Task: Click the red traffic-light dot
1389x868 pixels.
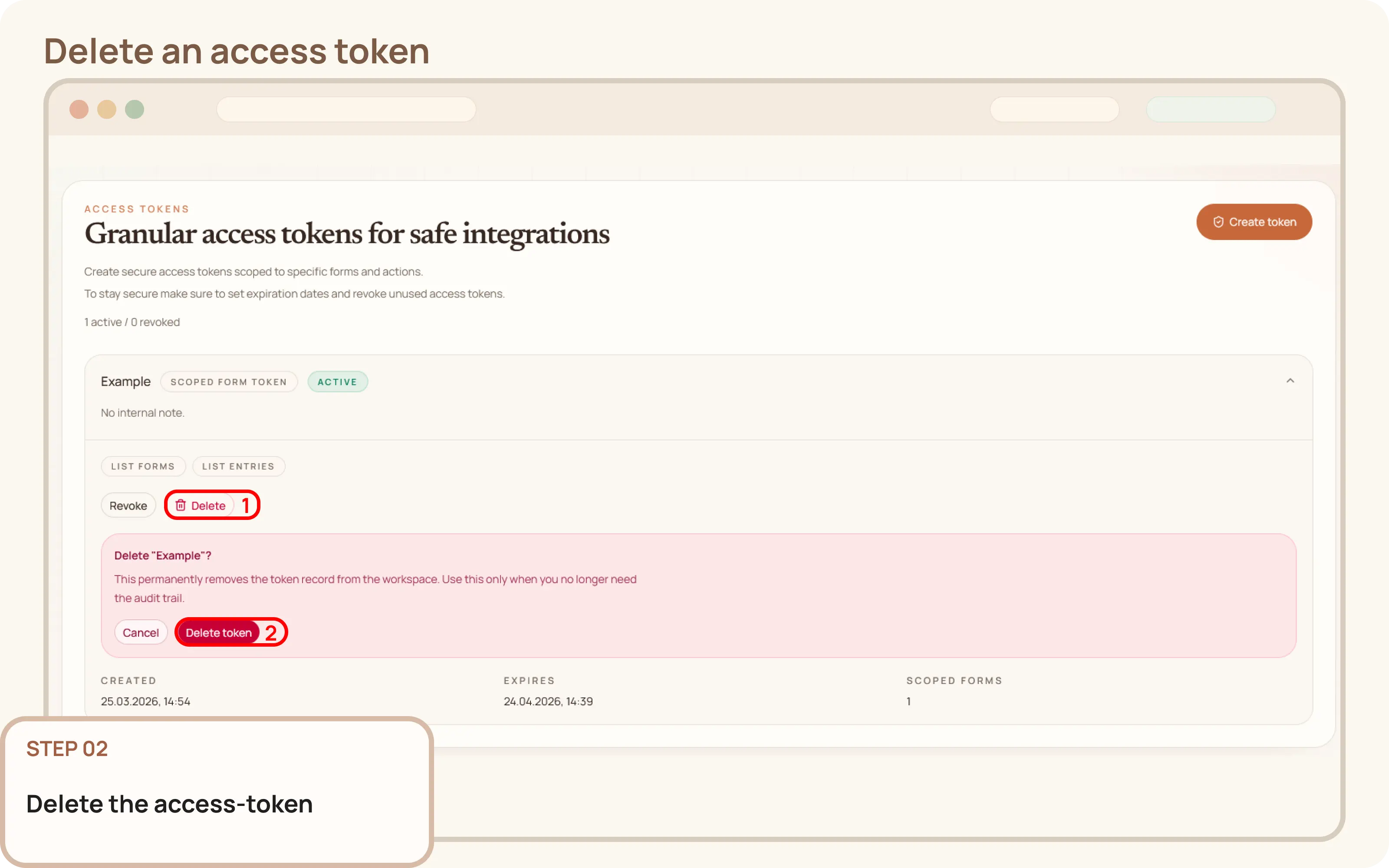Action: click(80, 109)
